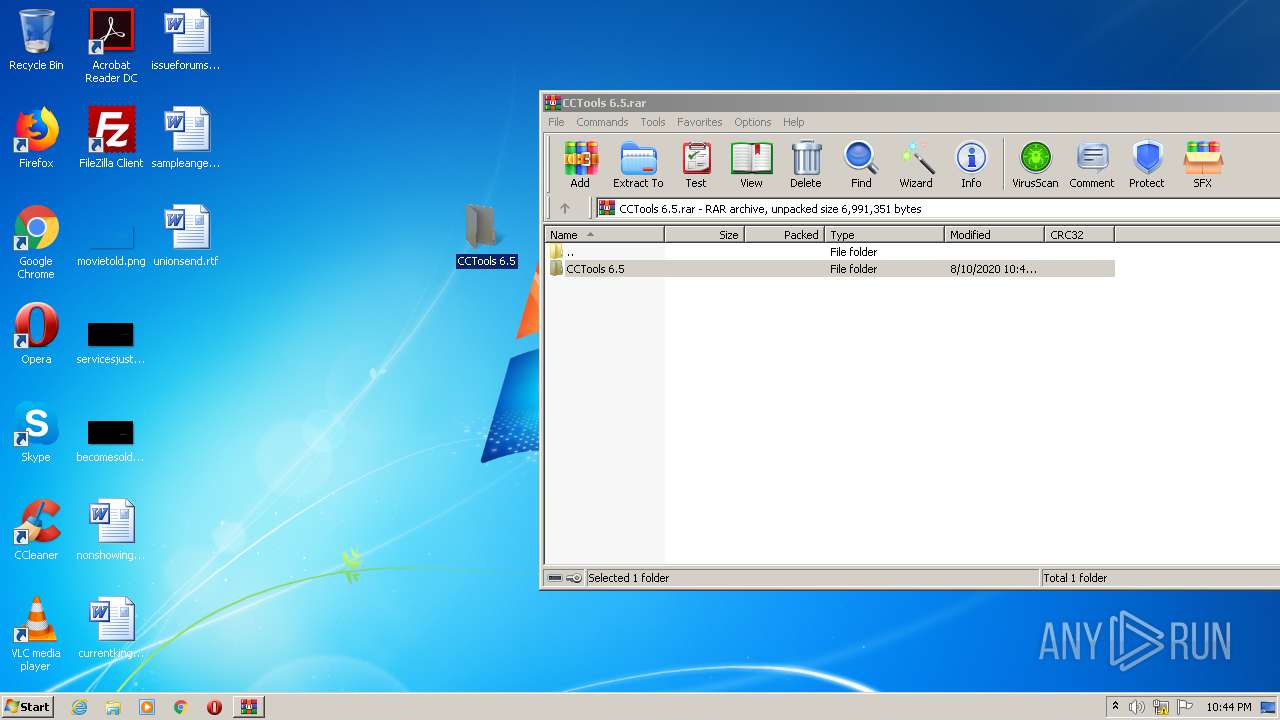
Task: Sort by Modified column header
Action: [x=994, y=235]
